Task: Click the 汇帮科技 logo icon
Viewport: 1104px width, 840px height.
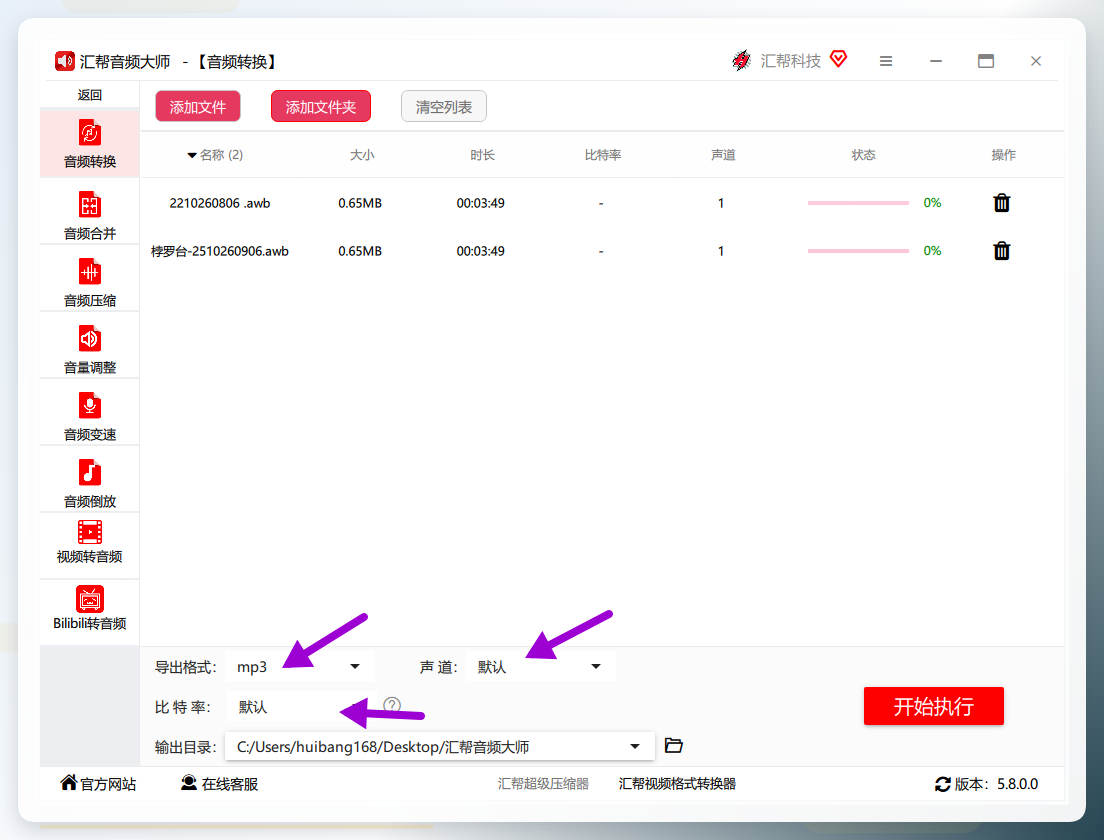Action: 741,61
